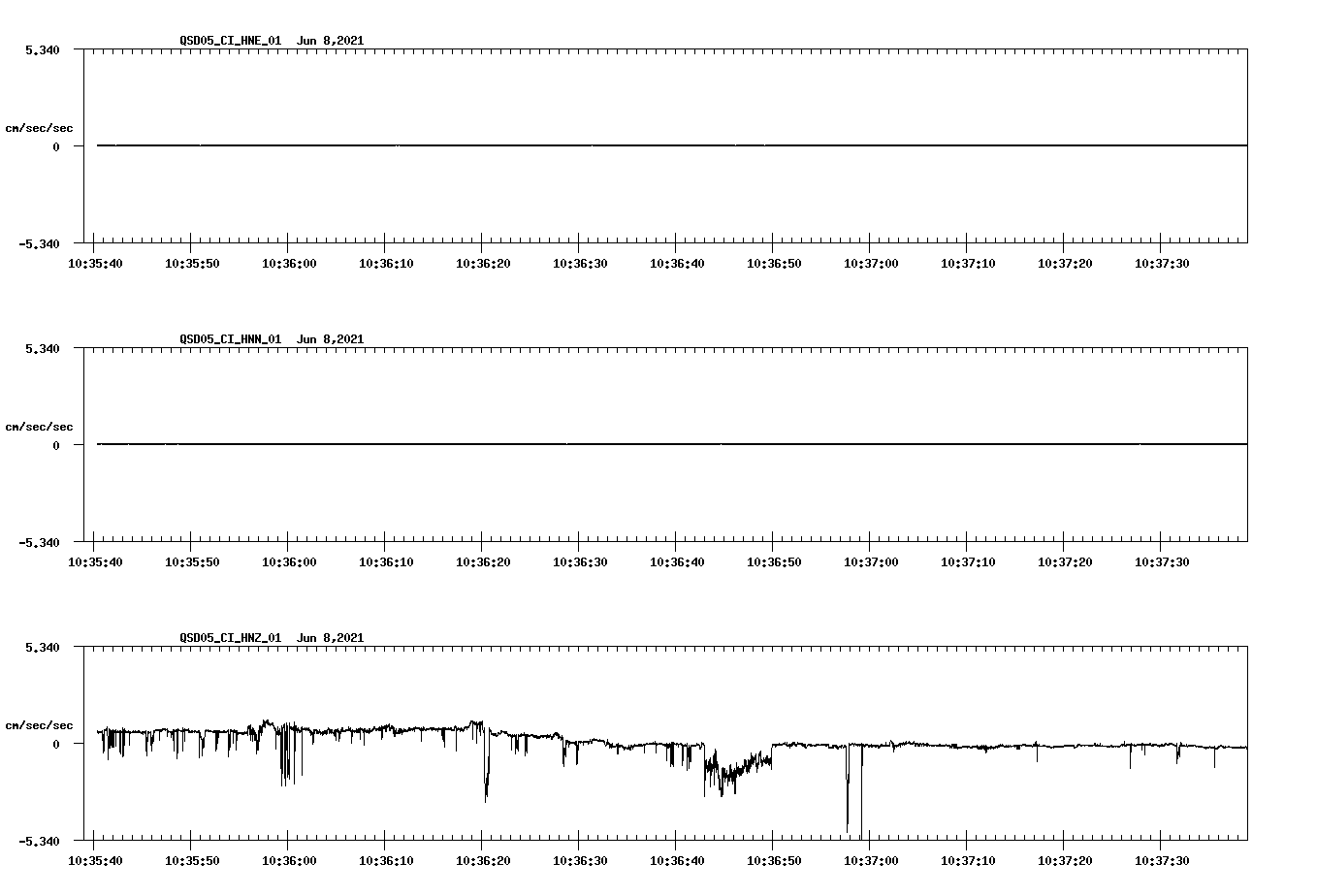
Task: Pick 10:36:50 time label beneath HNZ plot
Action: coord(774,861)
